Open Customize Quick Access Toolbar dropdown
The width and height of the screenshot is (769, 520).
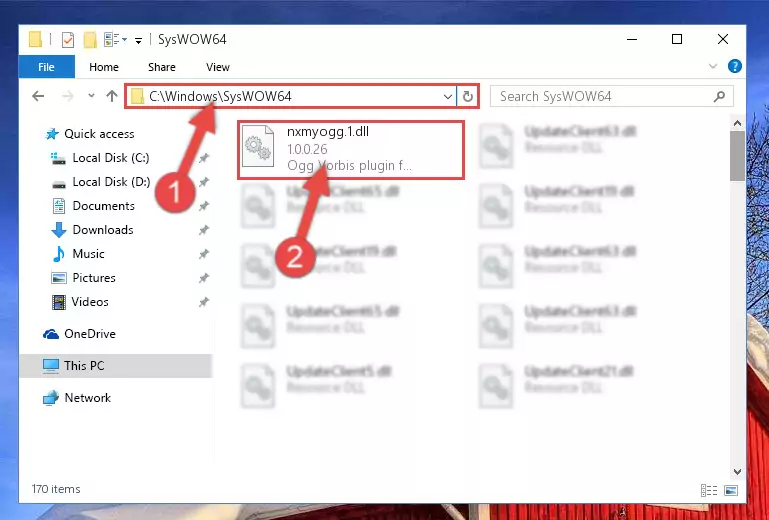click(139, 41)
